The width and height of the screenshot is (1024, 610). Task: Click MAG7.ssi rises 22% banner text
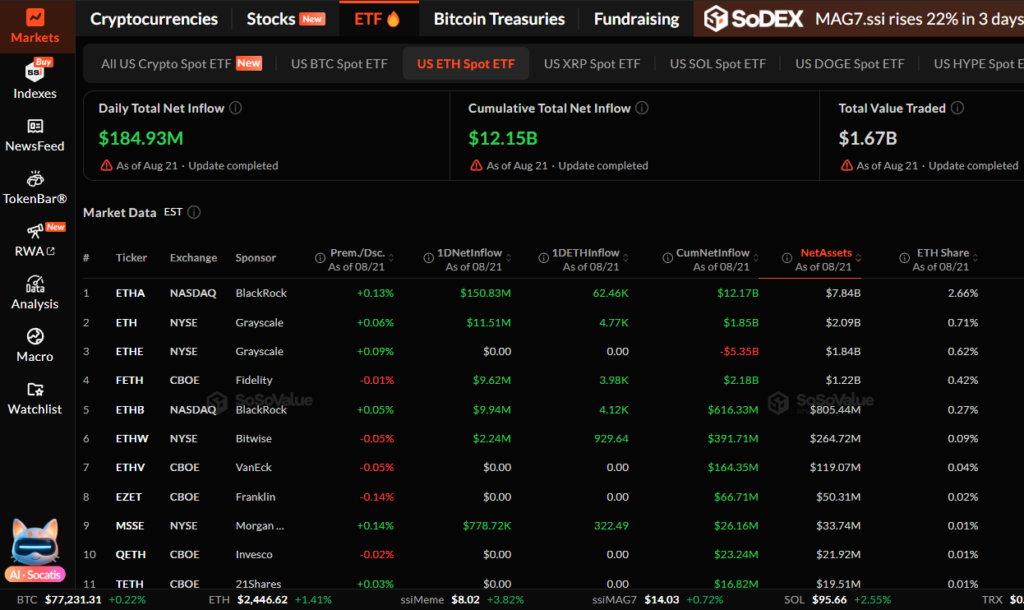[919, 19]
